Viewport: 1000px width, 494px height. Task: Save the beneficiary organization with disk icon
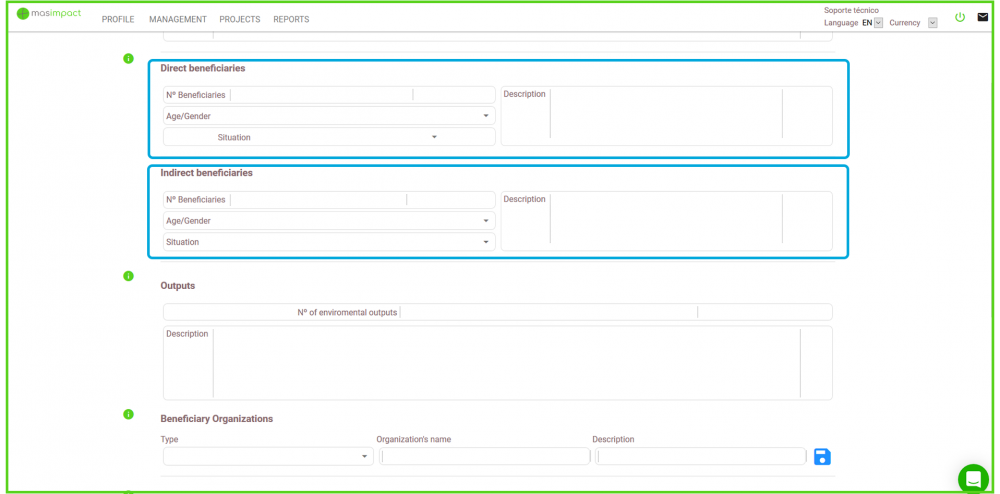(x=822, y=457)
